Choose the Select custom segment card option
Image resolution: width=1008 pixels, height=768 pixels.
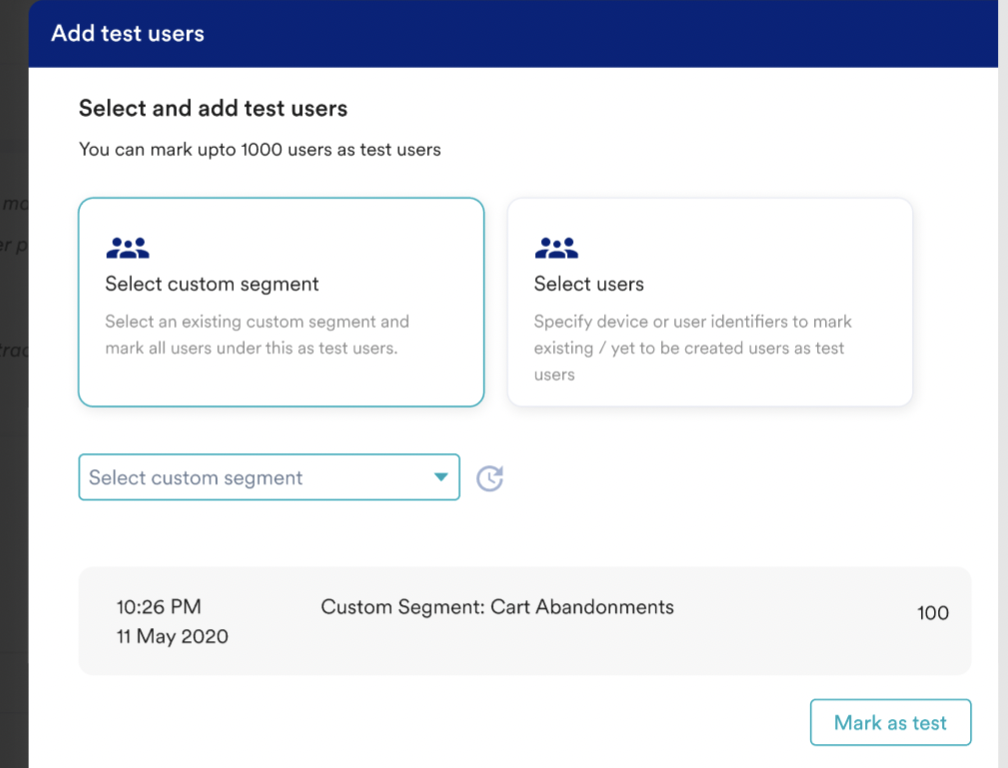(x=281, y=302)
